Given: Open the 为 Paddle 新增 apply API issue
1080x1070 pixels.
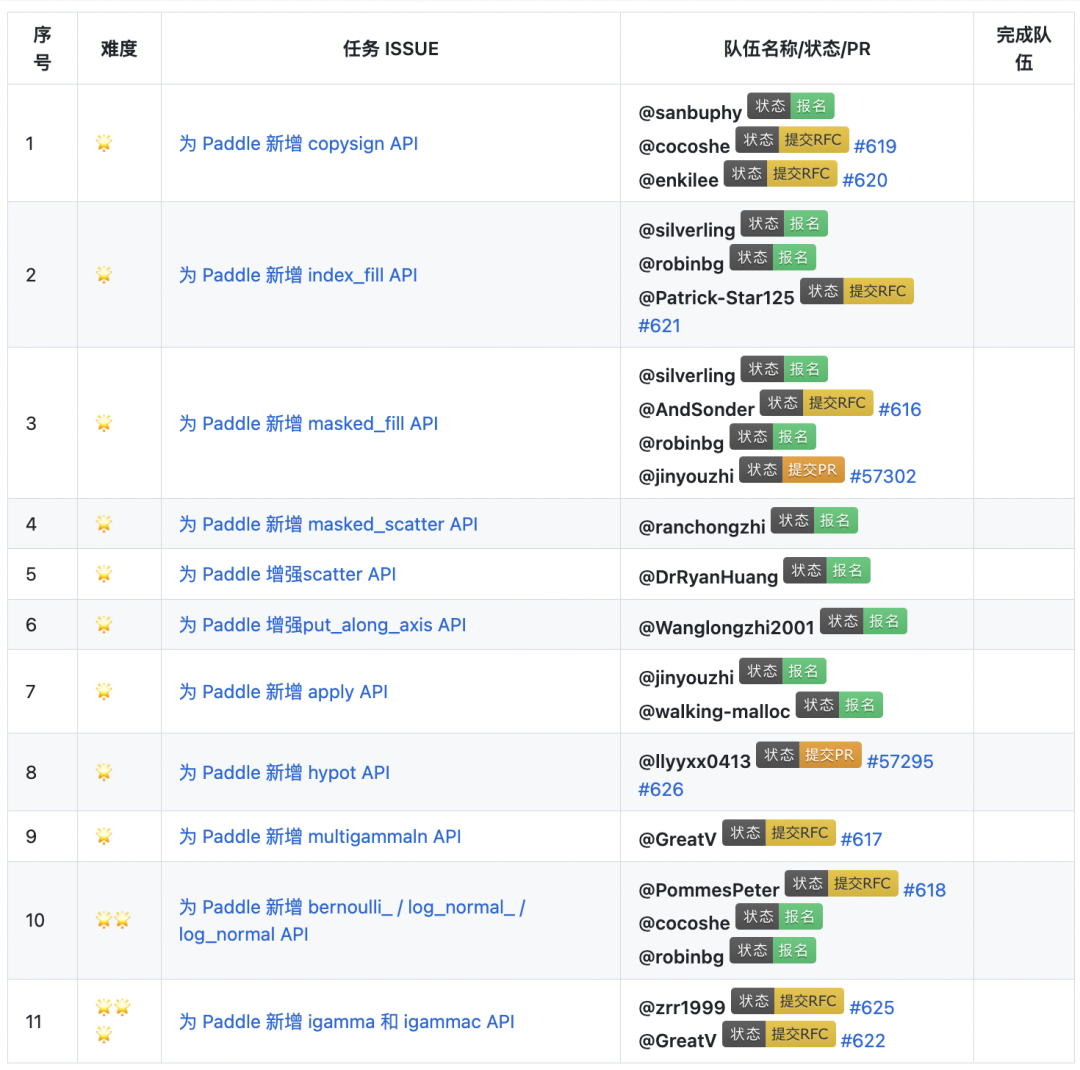Looking at the screenshot, I should pos(283,692).
